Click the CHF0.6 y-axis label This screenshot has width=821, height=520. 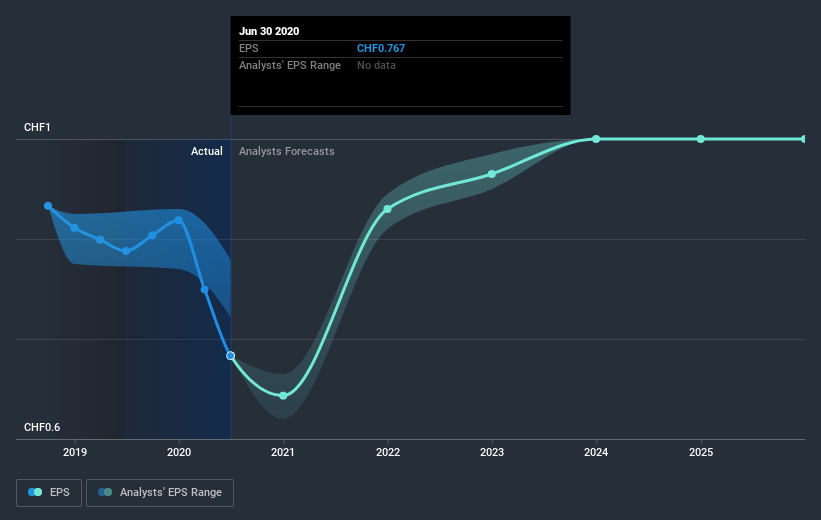click(42, 427)
